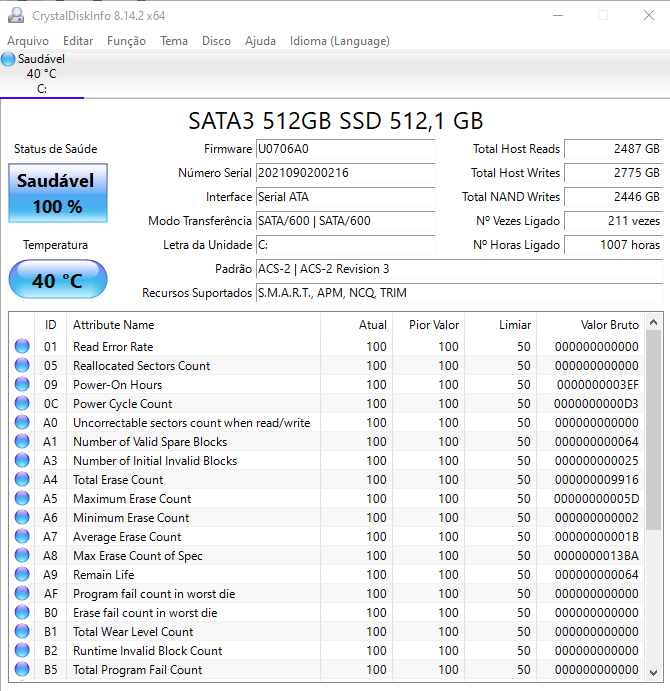
Task: Click the scroll down arrow of attribute list
Action: 654,672
